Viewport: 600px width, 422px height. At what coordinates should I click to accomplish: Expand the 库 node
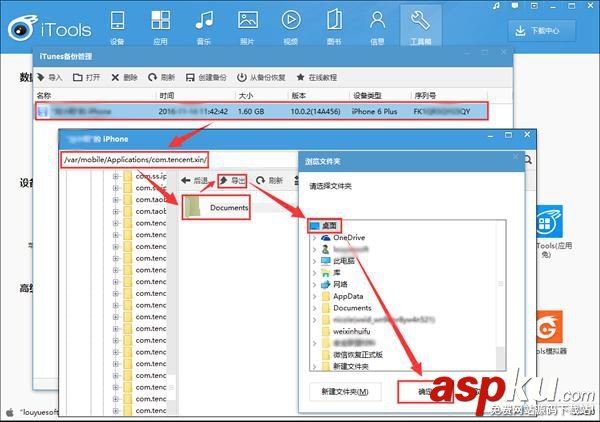point(315,273)
